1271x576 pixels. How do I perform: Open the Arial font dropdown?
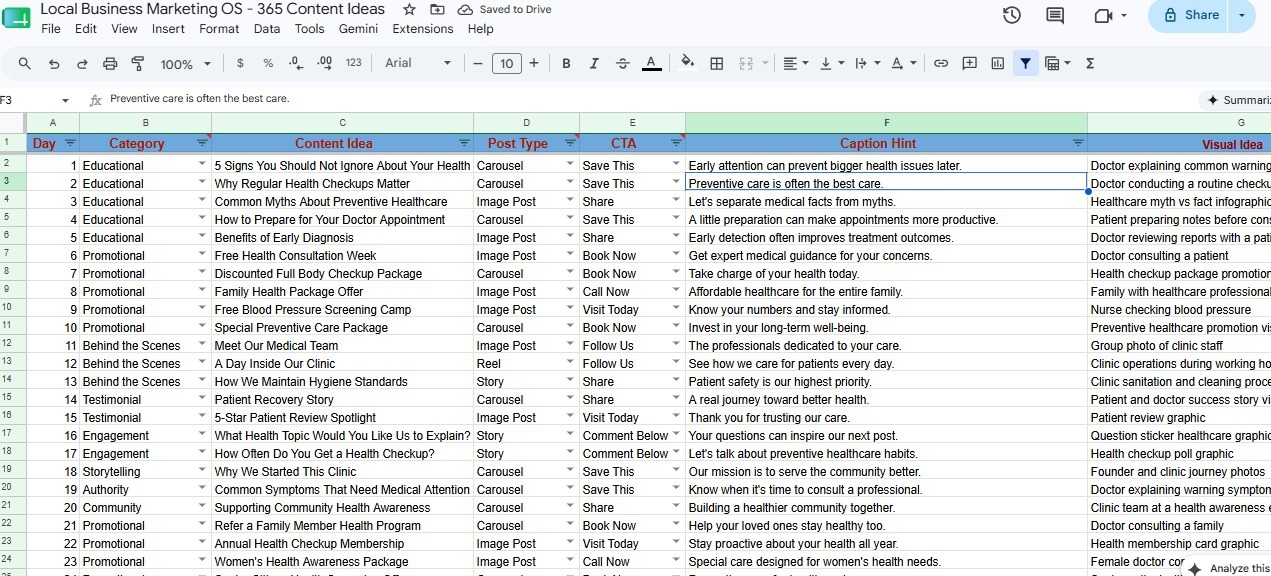pyautogui.click(x=419, y=63)
